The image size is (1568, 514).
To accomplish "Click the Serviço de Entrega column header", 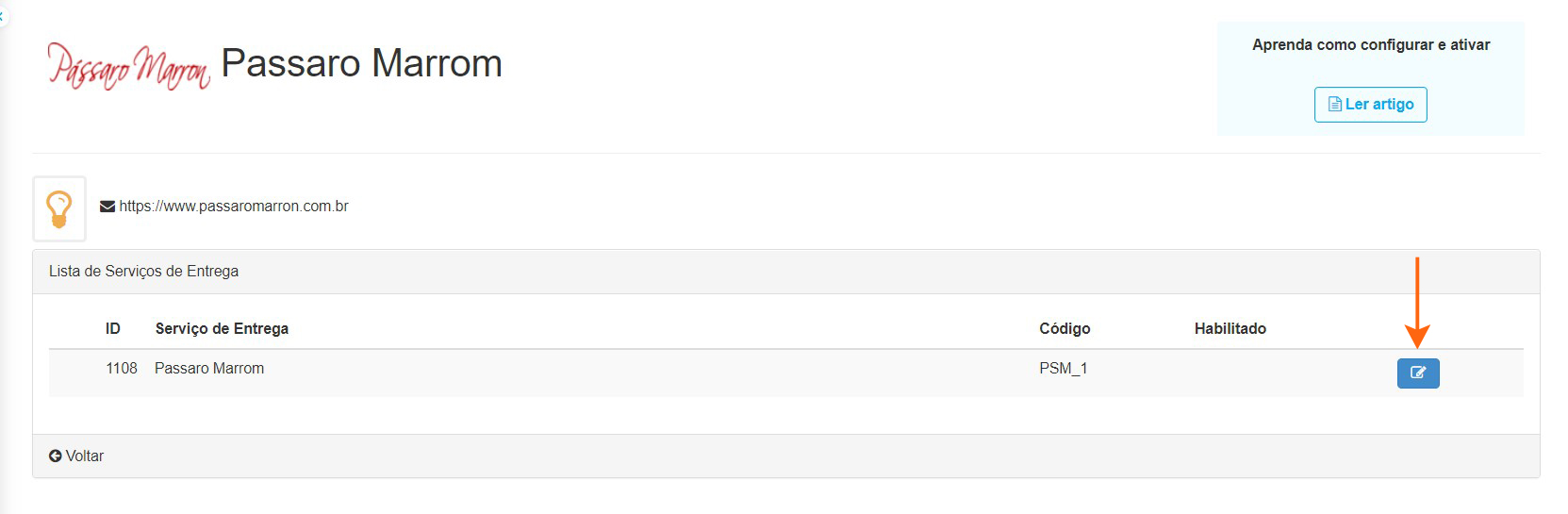I will point(222,329).
